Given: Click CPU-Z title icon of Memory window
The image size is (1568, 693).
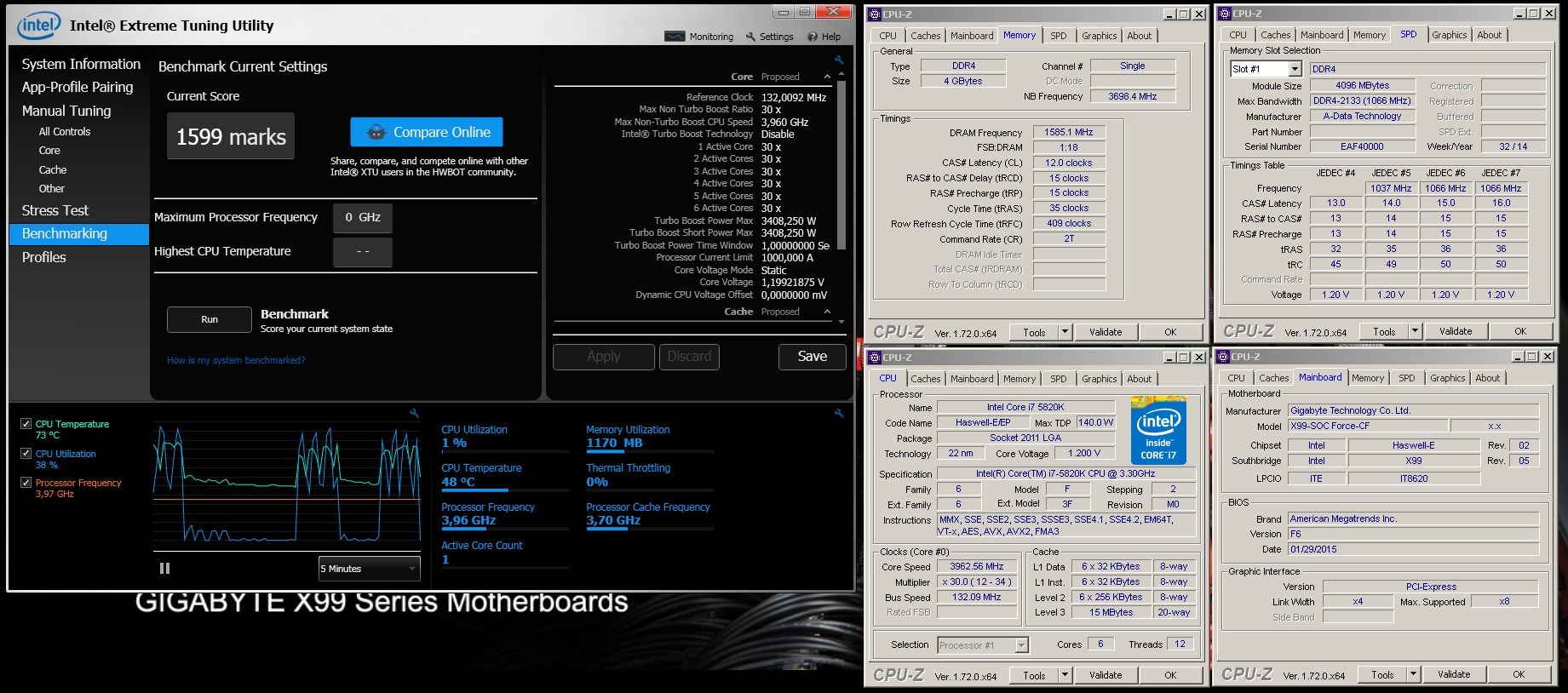Looking at the screenshot, I should coord(875,14).
